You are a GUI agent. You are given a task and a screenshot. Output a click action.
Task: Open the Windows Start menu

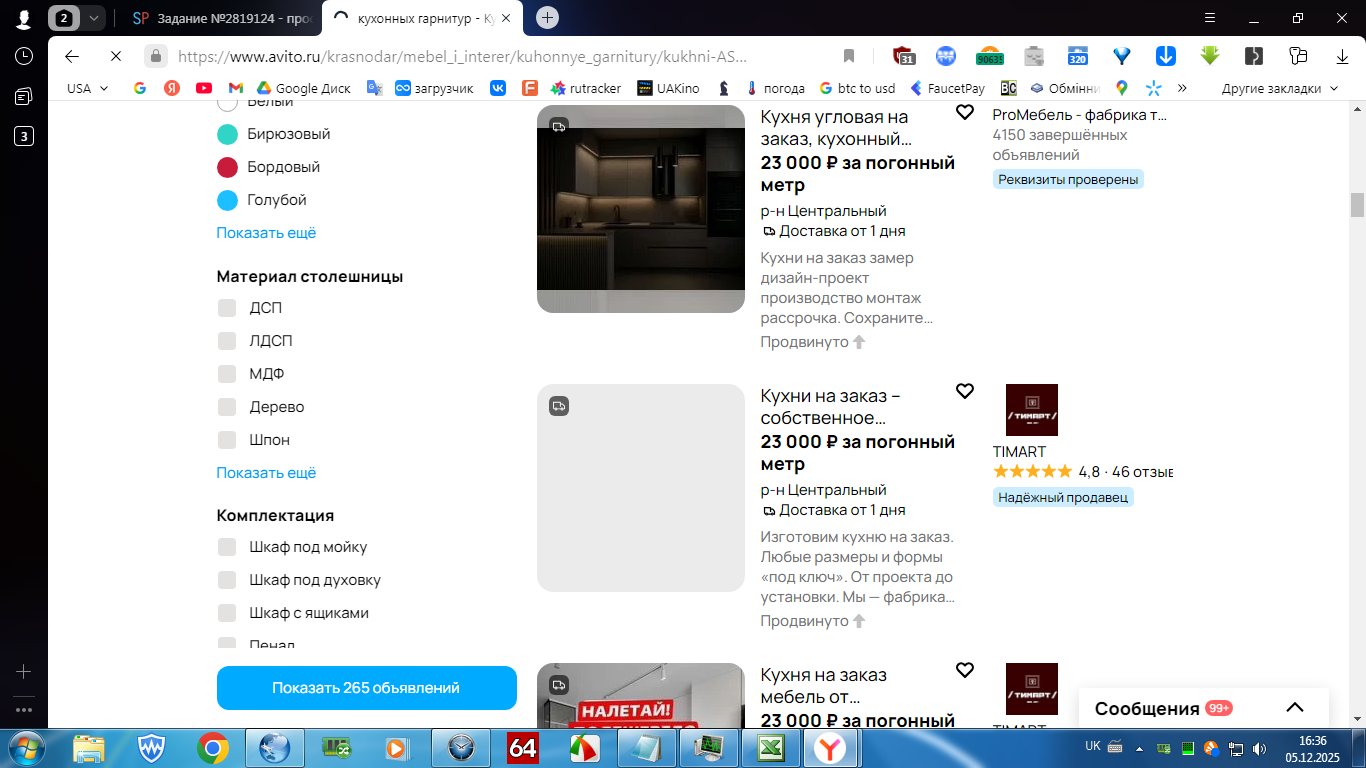25,747
